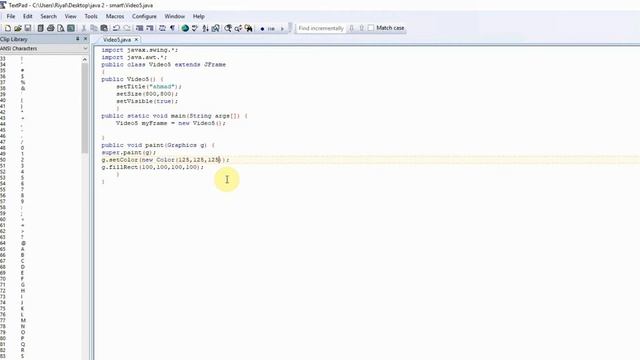Open the View menu
The width and height of the screenshot is (640, 360).
pos(71,16)
